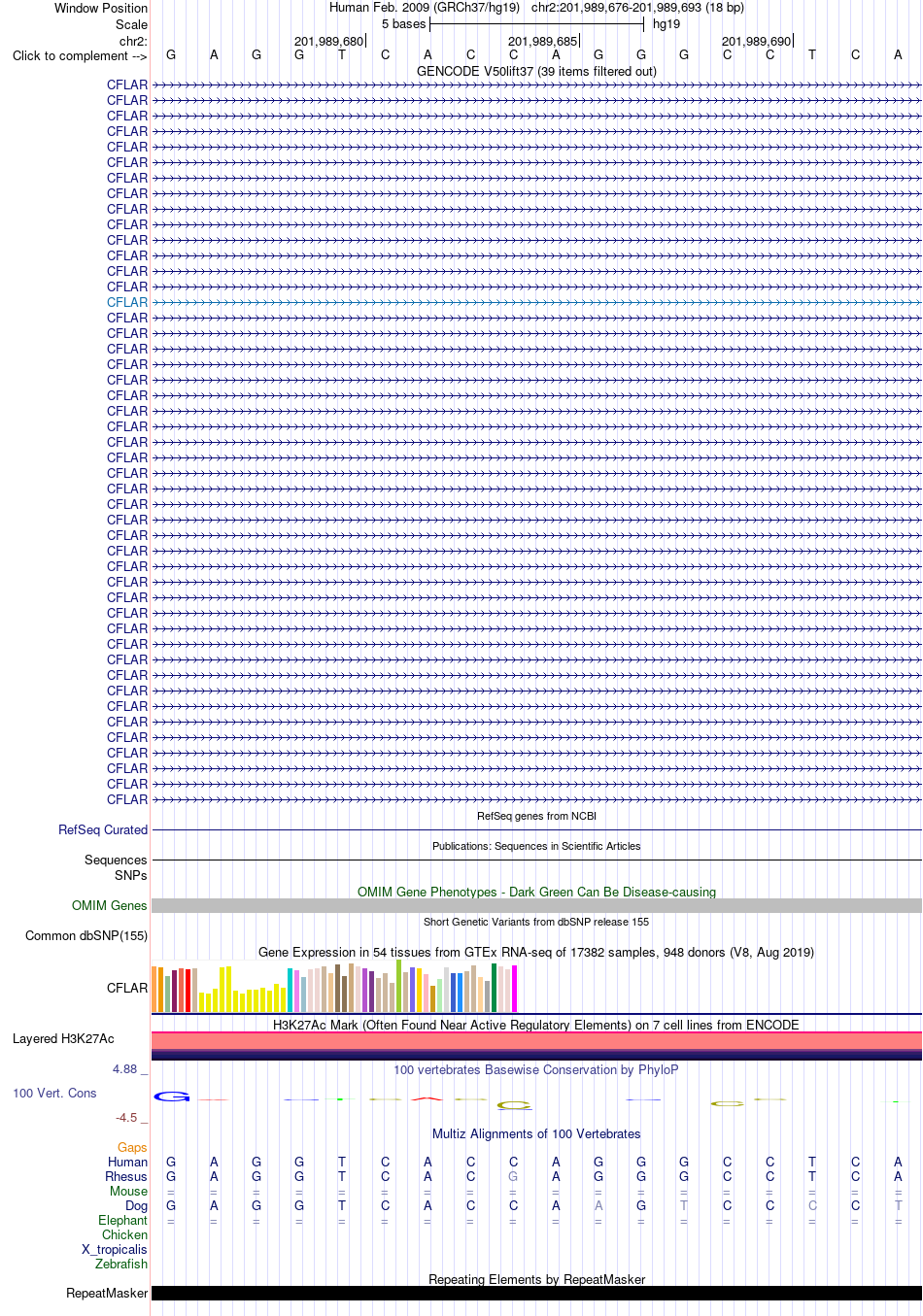This screenshot has height=1316, width=923.
Task: Click the '5 bases' scale bar label
Action: click(x=403, y=23)
